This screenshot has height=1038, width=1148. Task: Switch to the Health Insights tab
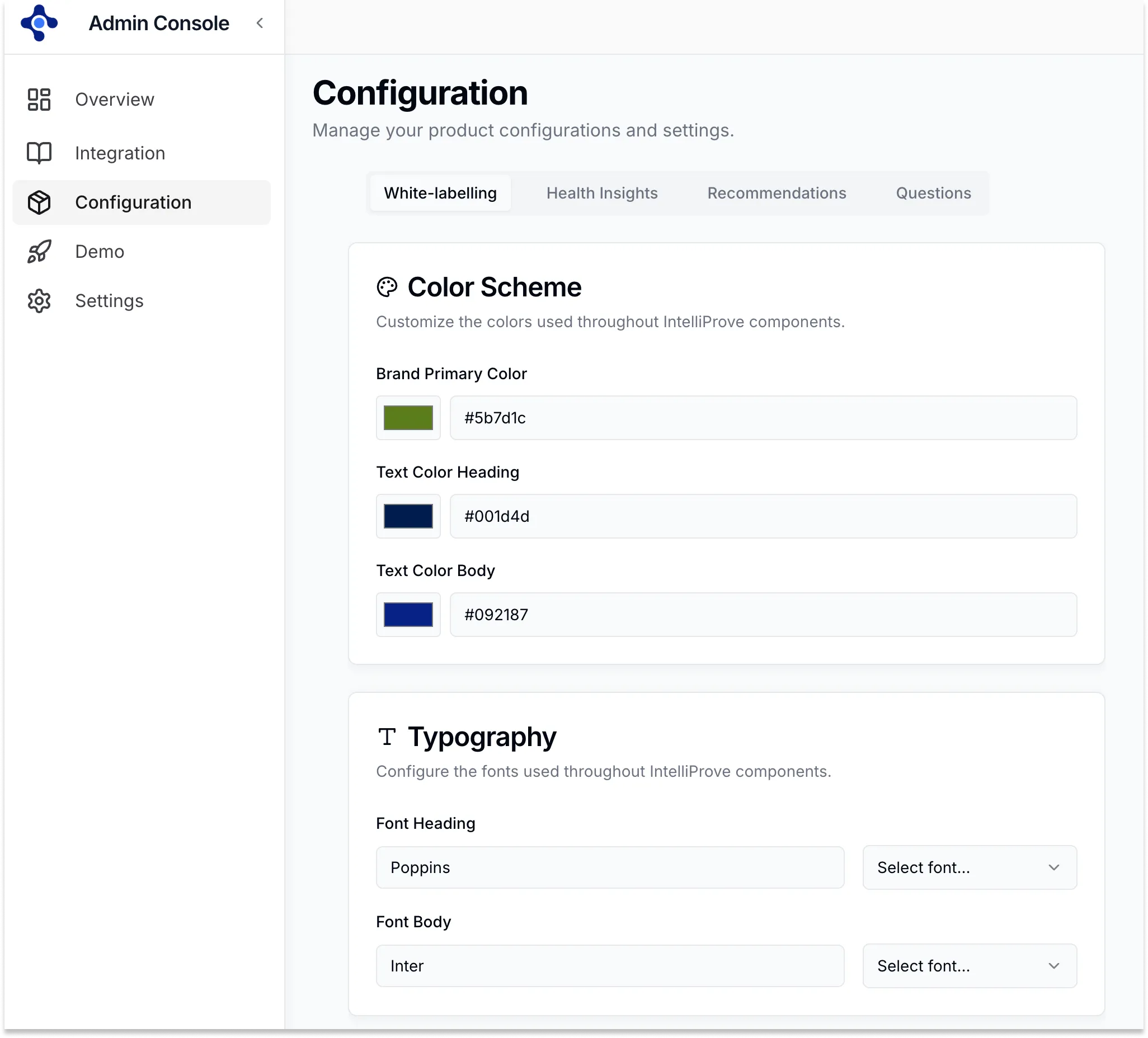pos(602,193)
